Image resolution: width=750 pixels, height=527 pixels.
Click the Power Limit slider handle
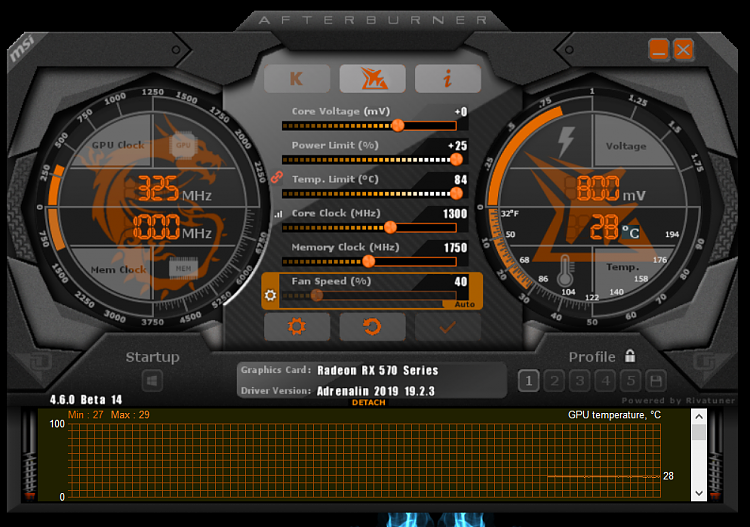pos(457,159)
